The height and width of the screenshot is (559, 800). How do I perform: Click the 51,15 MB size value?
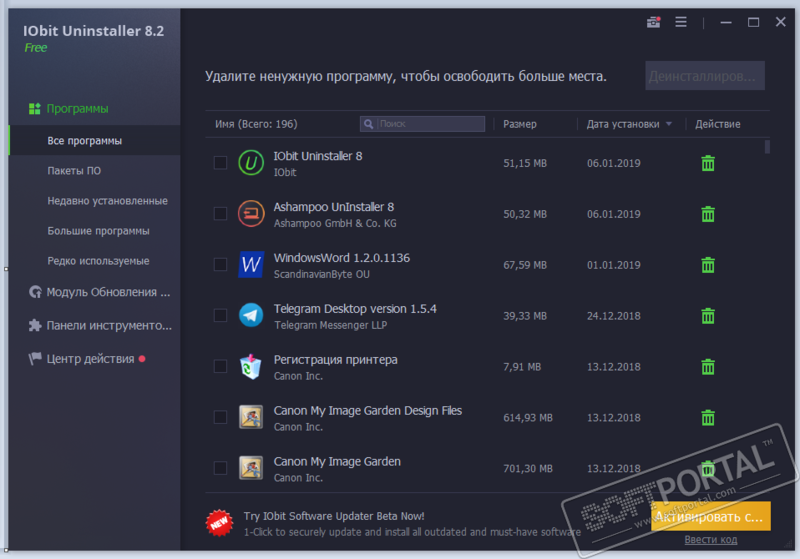pos(524,163)
